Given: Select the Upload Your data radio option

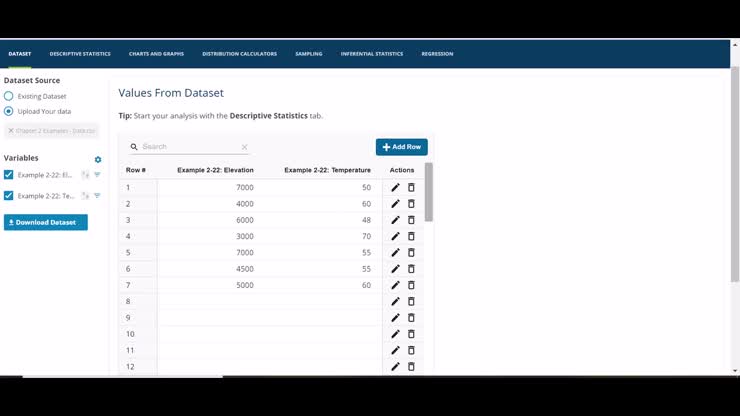Looking at the screenshot, I should click(x=8, y=111).
